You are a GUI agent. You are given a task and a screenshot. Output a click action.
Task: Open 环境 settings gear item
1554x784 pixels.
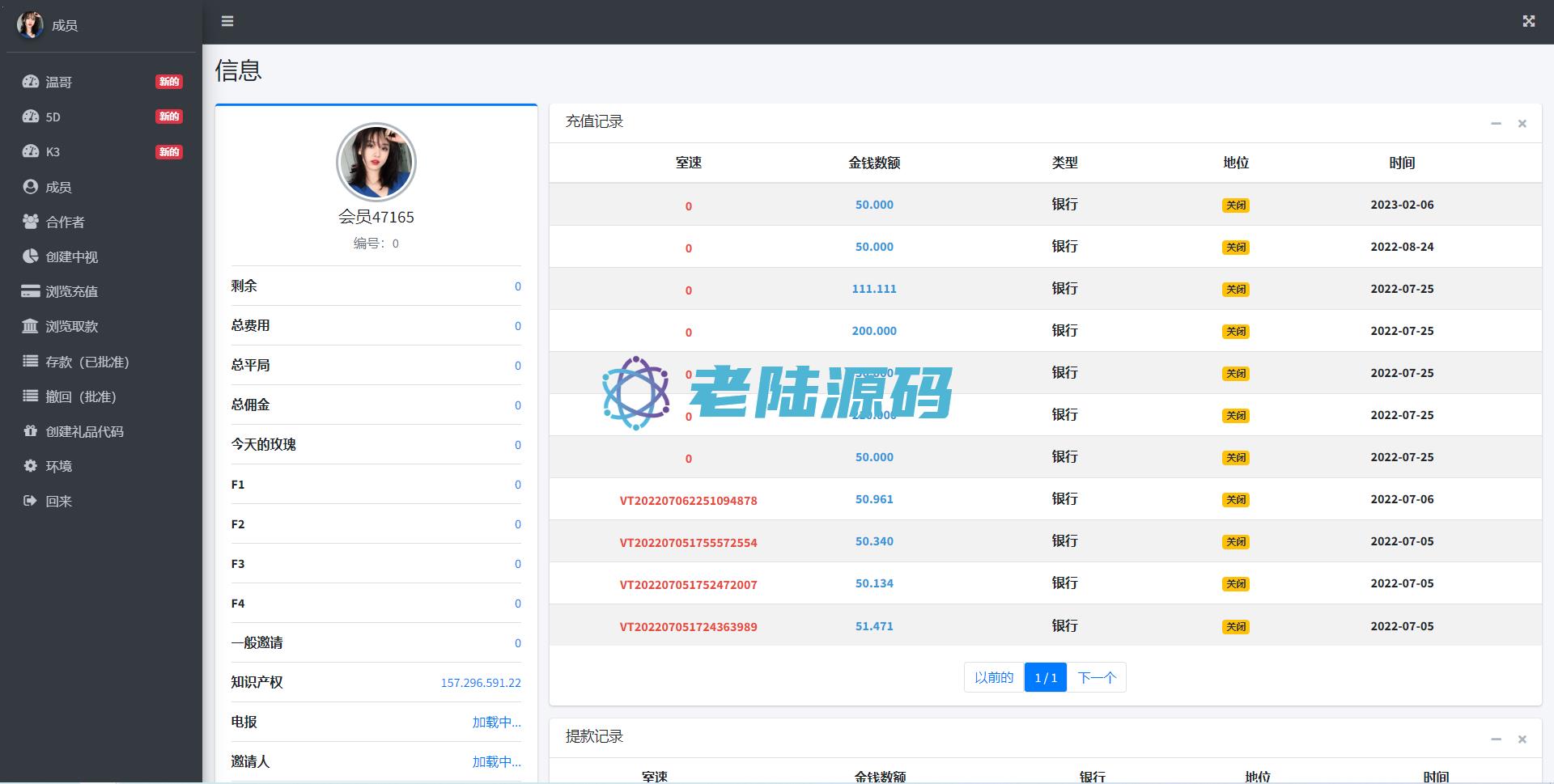58,466
